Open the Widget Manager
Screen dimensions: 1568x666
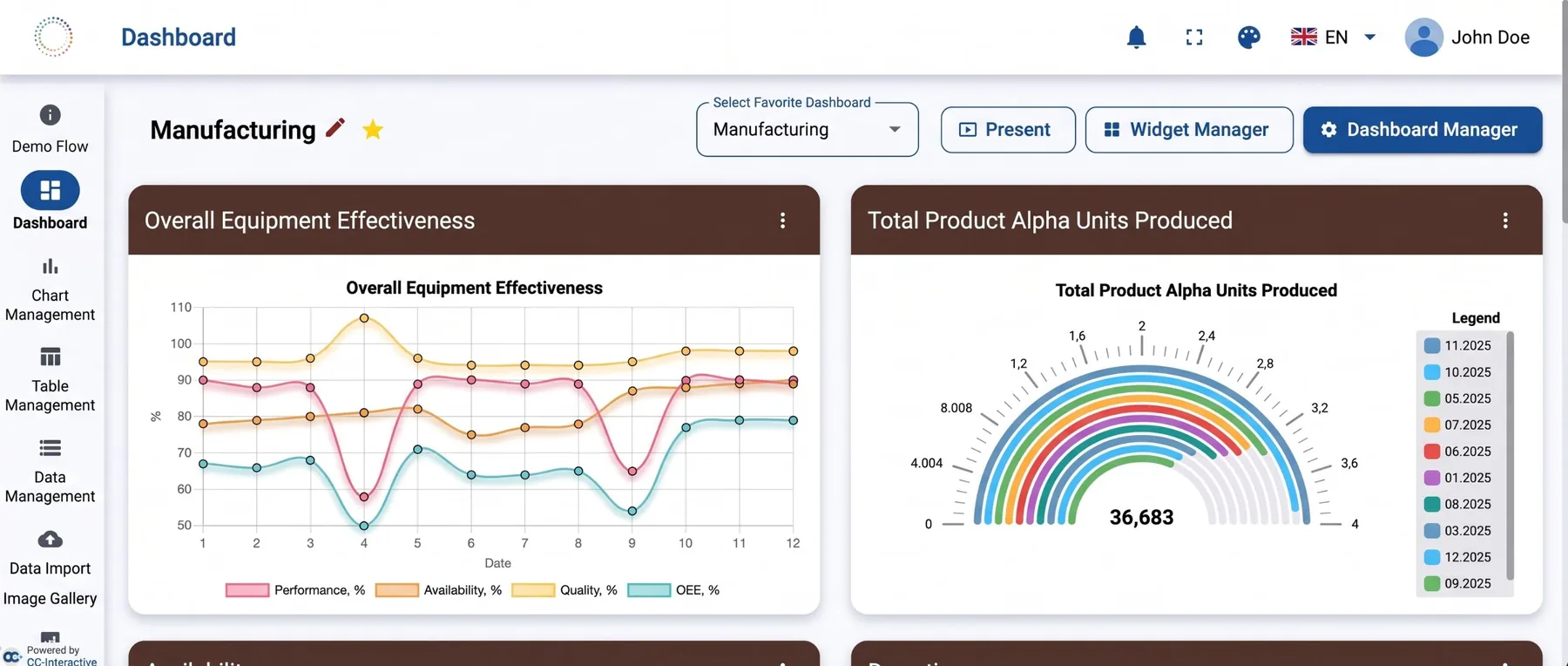point(1189,130)
